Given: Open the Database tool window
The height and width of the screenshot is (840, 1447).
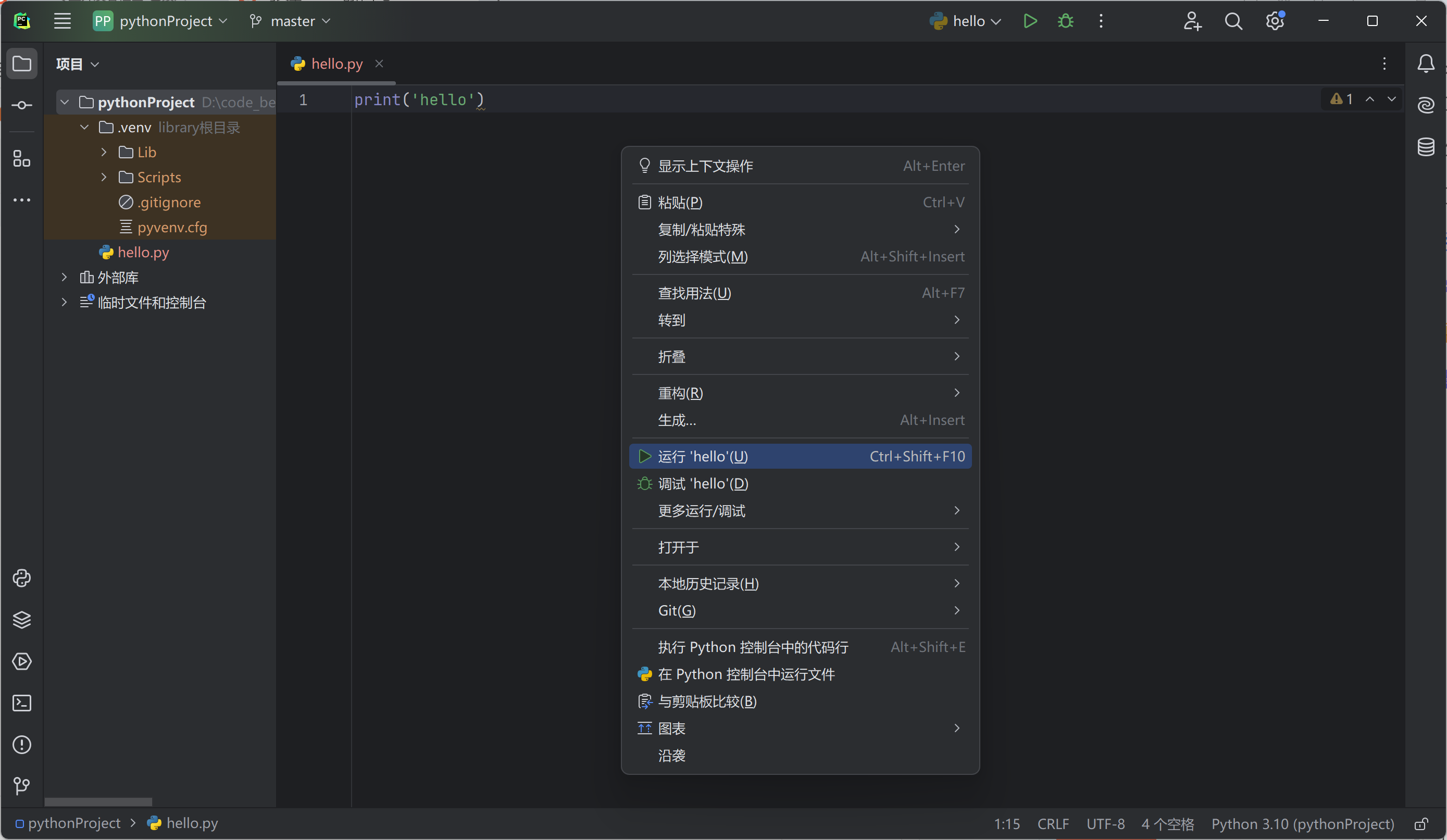Looking at the screenshot, I should (x=1426, y=147).
